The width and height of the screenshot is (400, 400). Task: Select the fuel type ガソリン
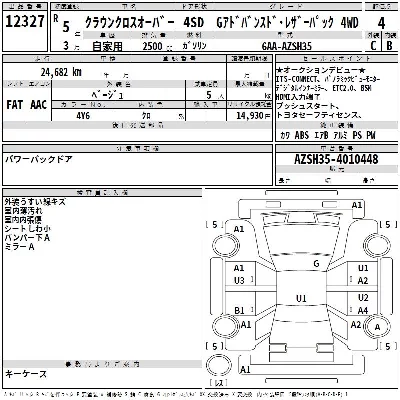(194, 46)
